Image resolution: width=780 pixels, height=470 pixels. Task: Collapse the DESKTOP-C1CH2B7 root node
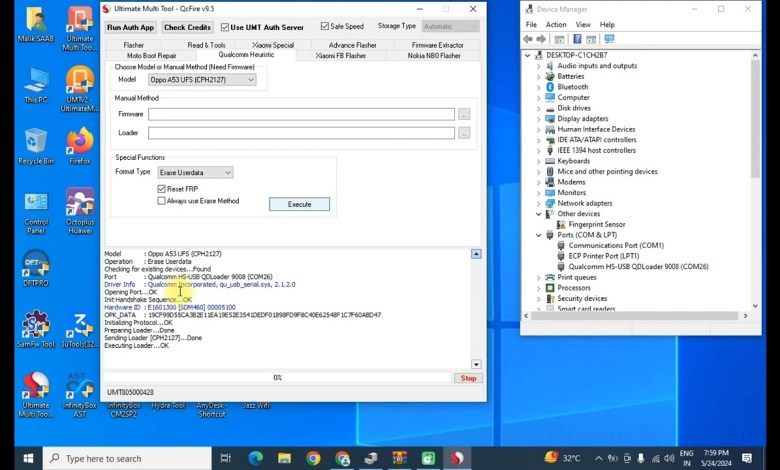click(x=528, y=55)
